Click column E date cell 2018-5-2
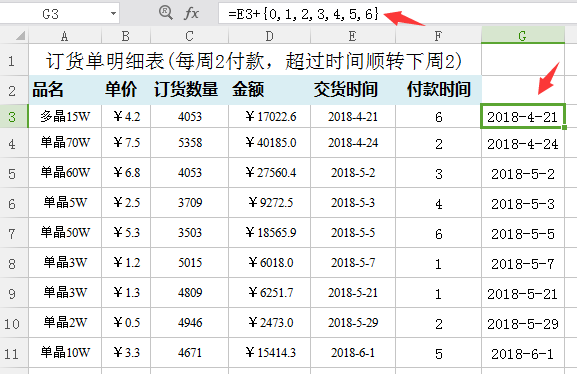Screen dimensions: 577x374 353,173
